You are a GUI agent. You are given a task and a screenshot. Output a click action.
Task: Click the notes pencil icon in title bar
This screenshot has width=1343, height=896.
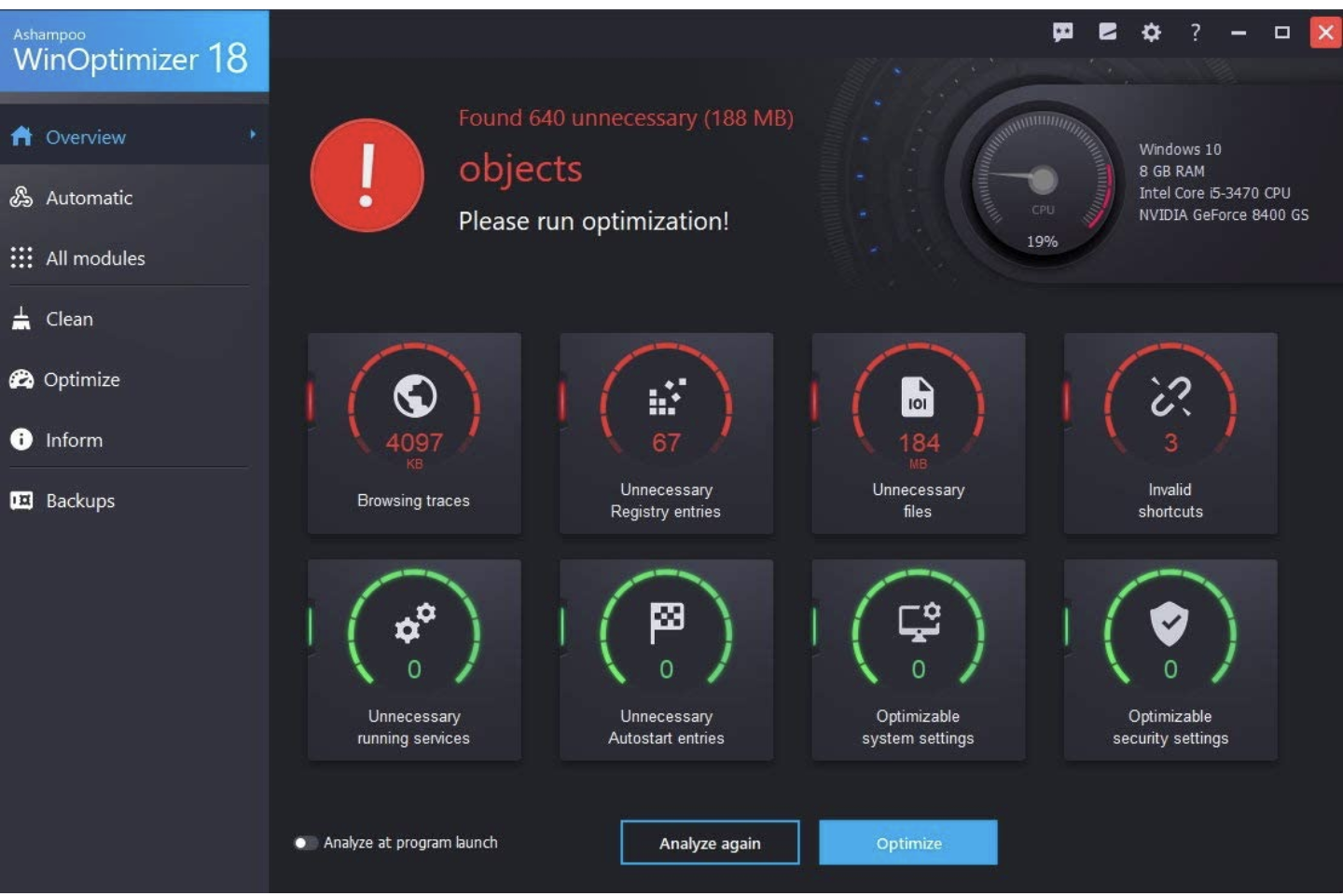(x=1107, y=33)
